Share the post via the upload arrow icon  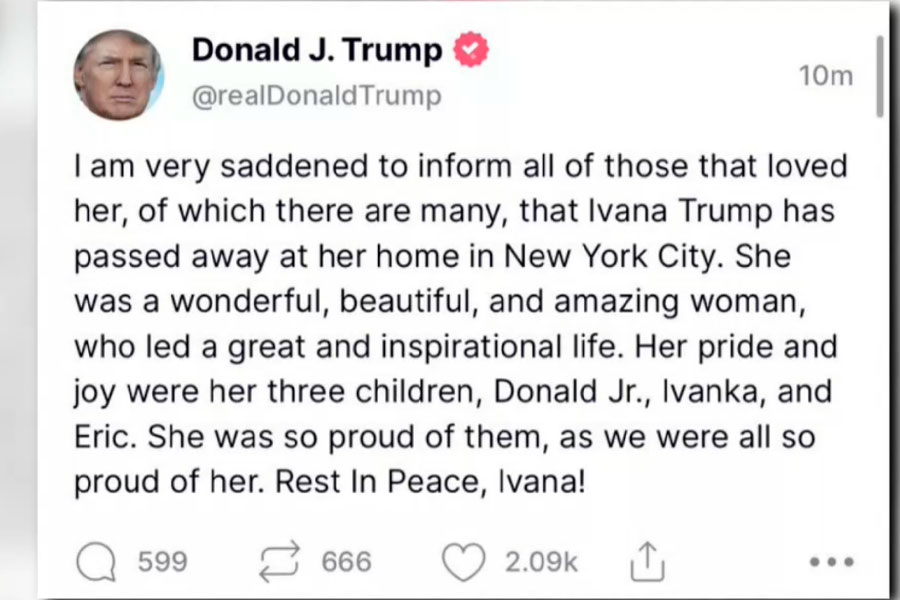648,562
